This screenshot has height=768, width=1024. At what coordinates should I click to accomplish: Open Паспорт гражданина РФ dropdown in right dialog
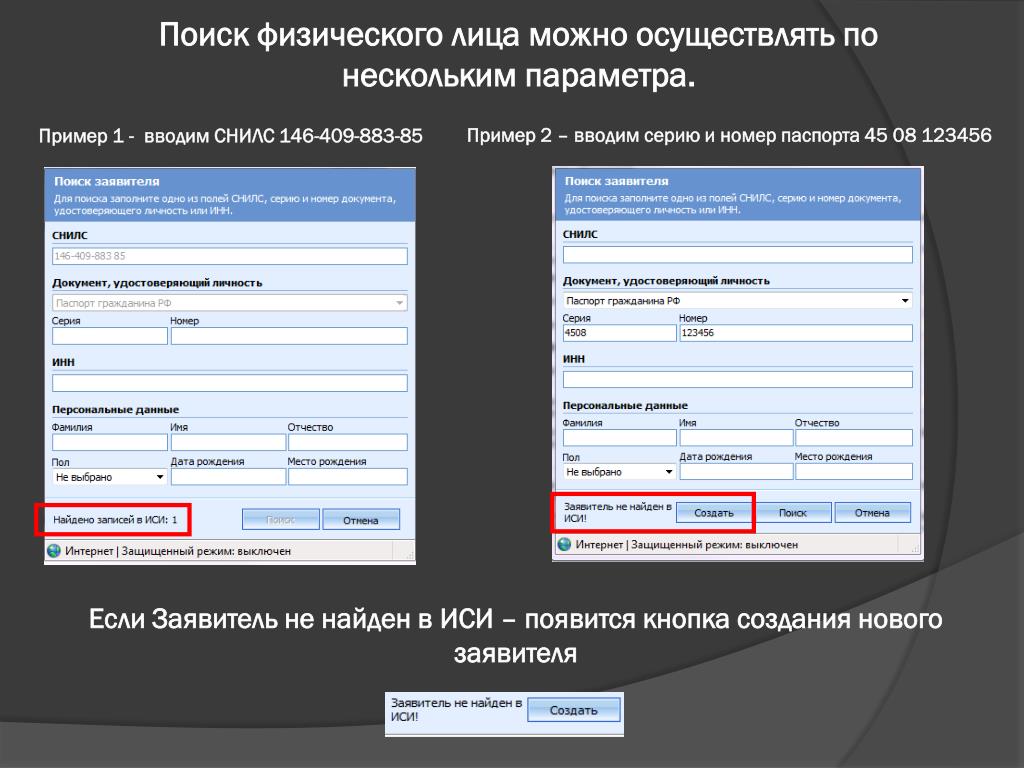click(737, 300)
